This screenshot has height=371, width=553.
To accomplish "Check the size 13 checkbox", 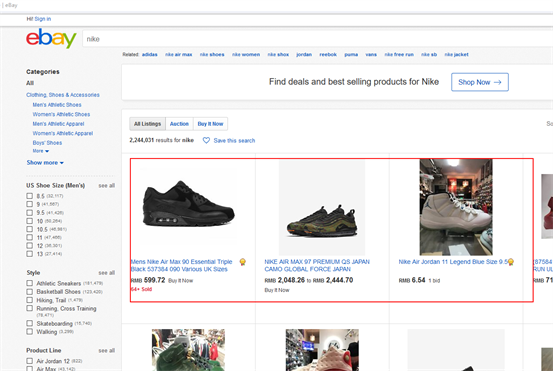I will click(x=30, y=254).
